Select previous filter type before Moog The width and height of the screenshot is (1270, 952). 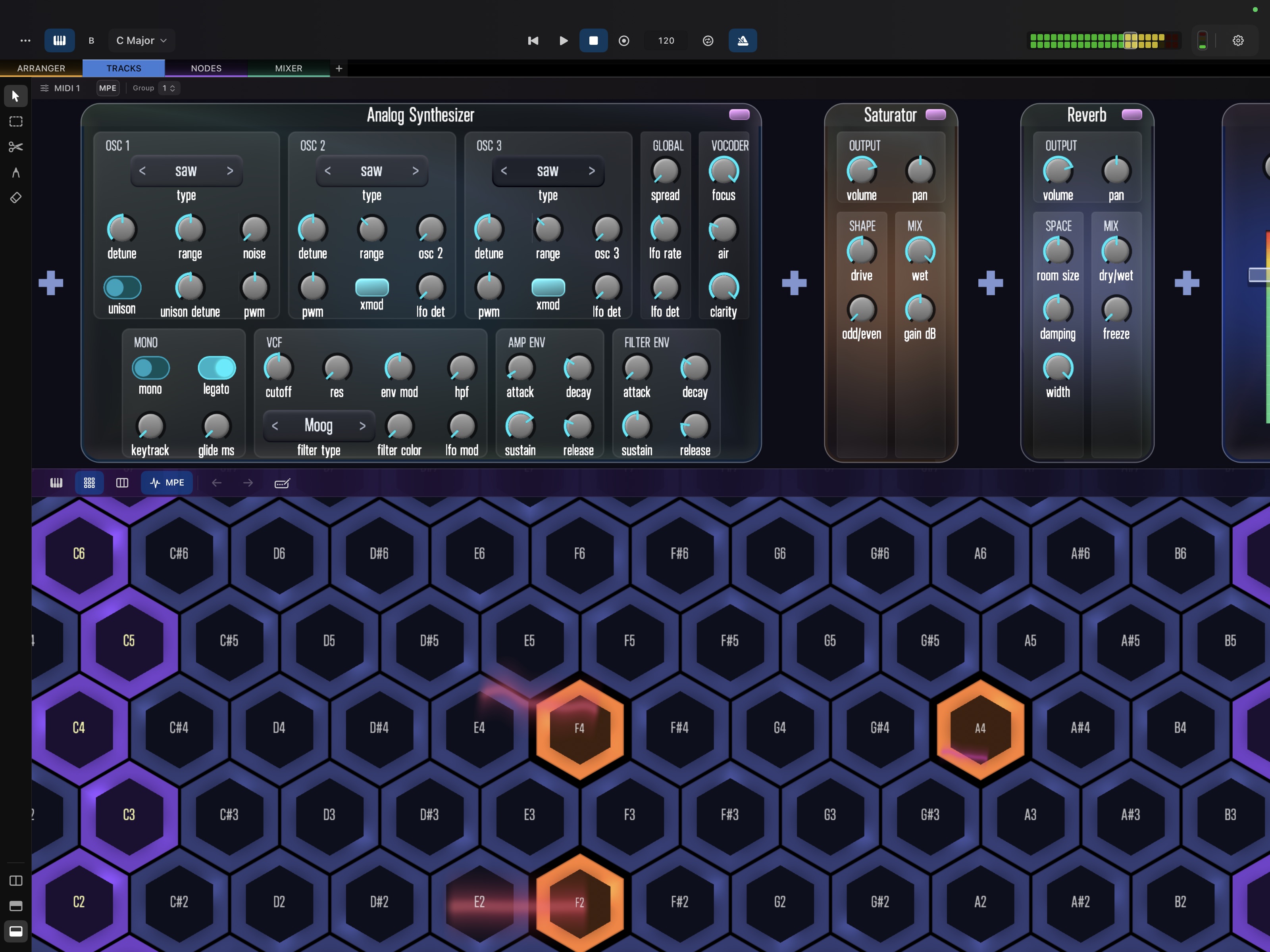point(275,426)
